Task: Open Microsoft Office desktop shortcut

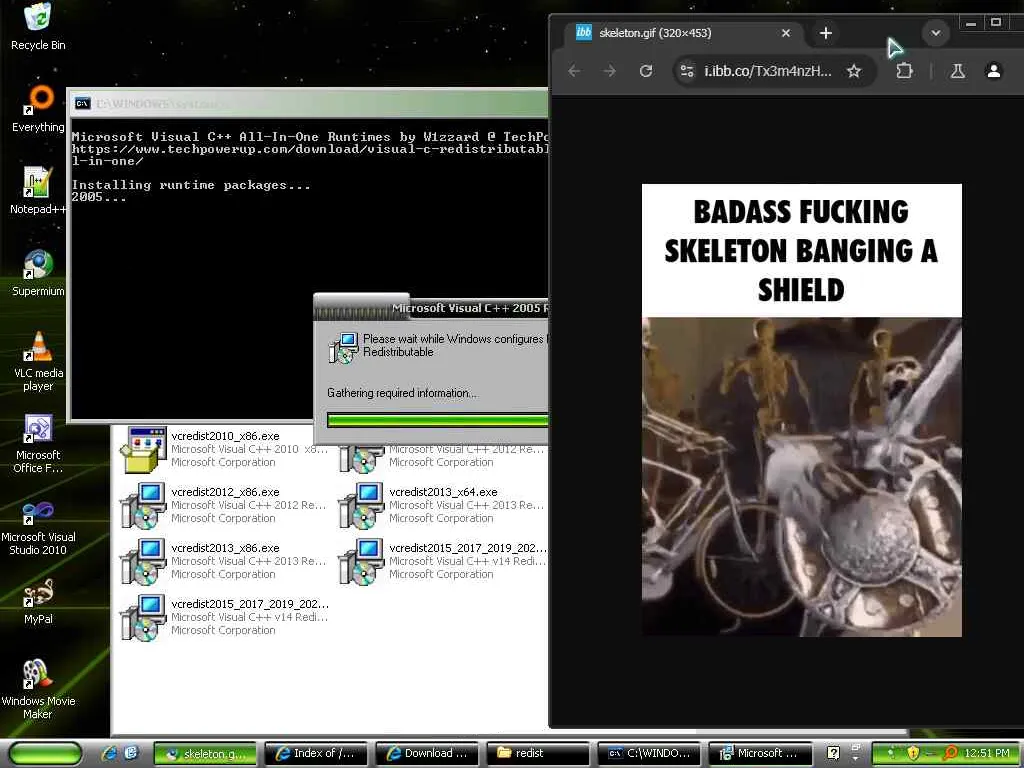Action: (38, 443)
